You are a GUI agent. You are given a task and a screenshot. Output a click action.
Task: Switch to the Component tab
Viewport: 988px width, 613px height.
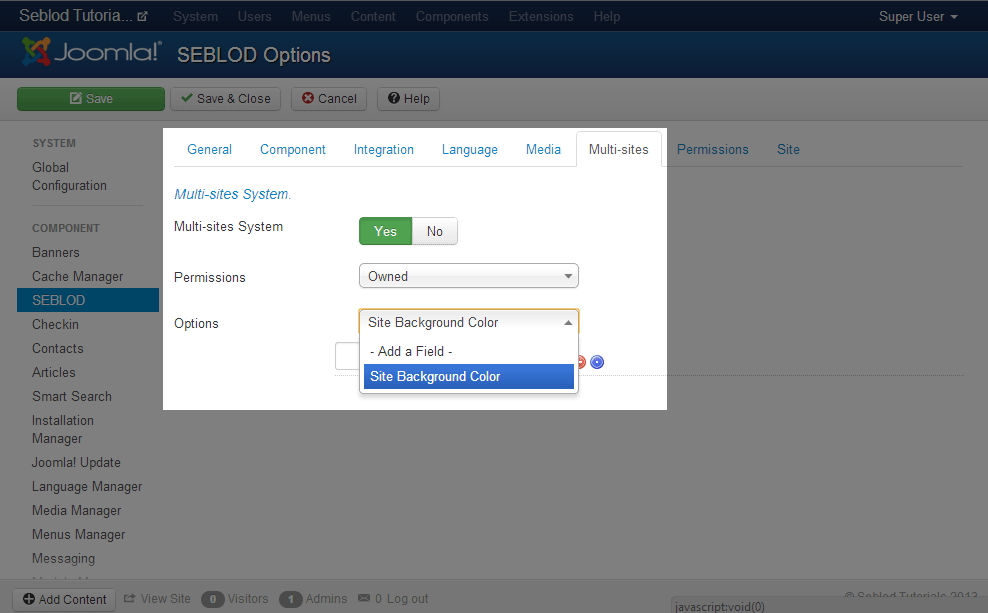point(293,149)
